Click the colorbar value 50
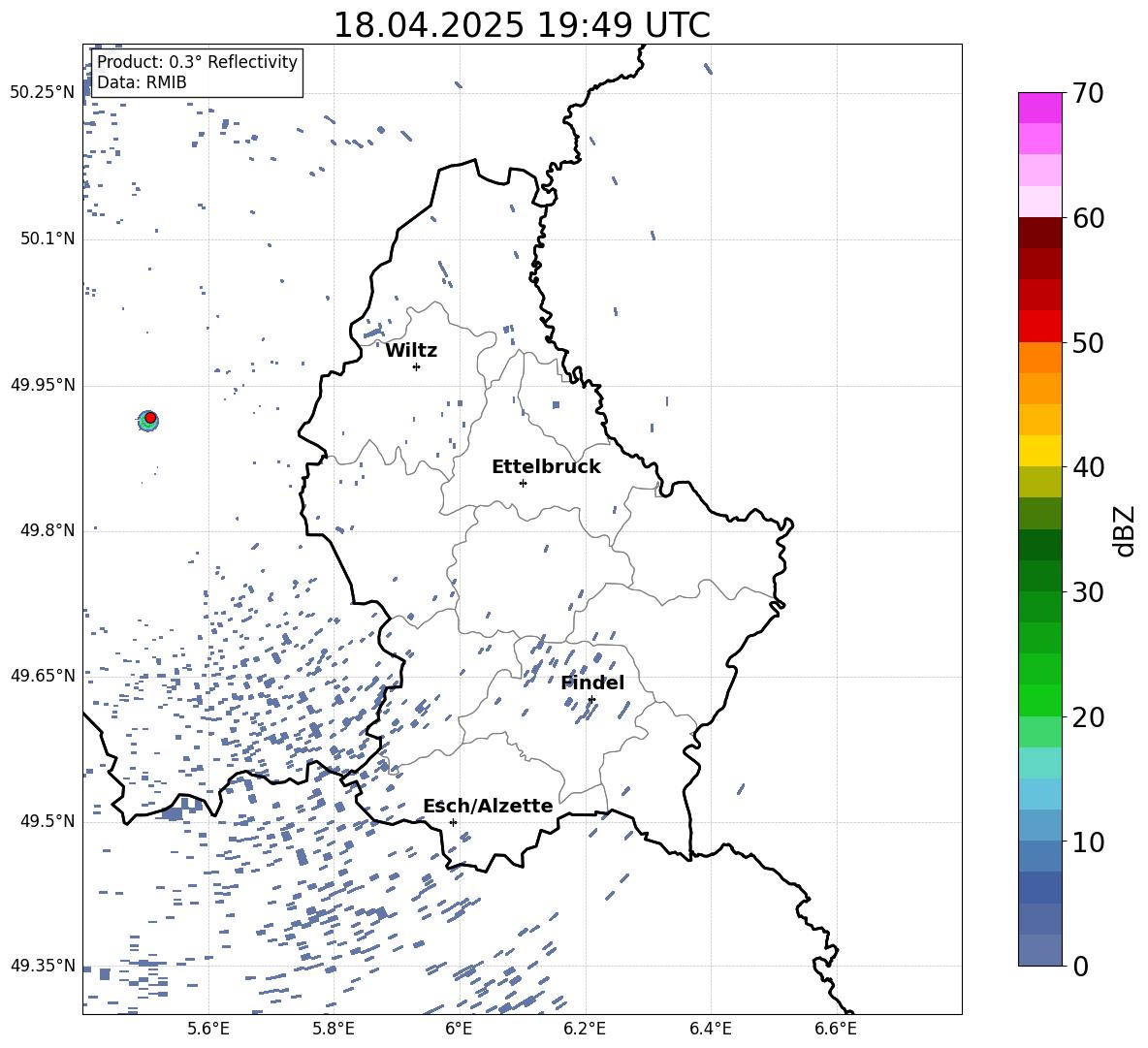This screenshot has height=1048, width=1148. 1088,342
